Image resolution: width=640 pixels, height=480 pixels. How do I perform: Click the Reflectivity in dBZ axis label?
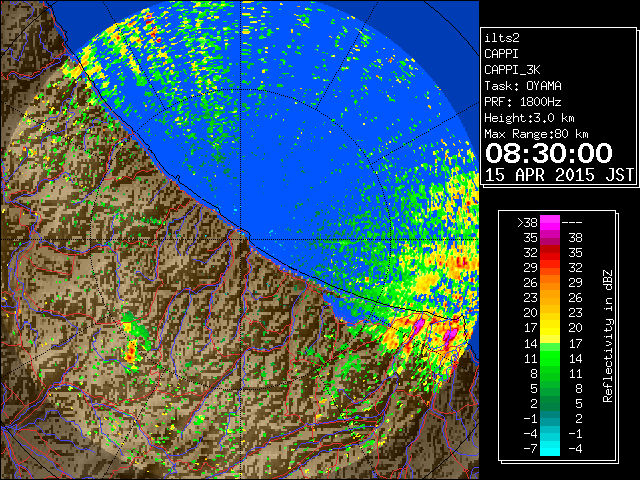(x=608, y=336)
